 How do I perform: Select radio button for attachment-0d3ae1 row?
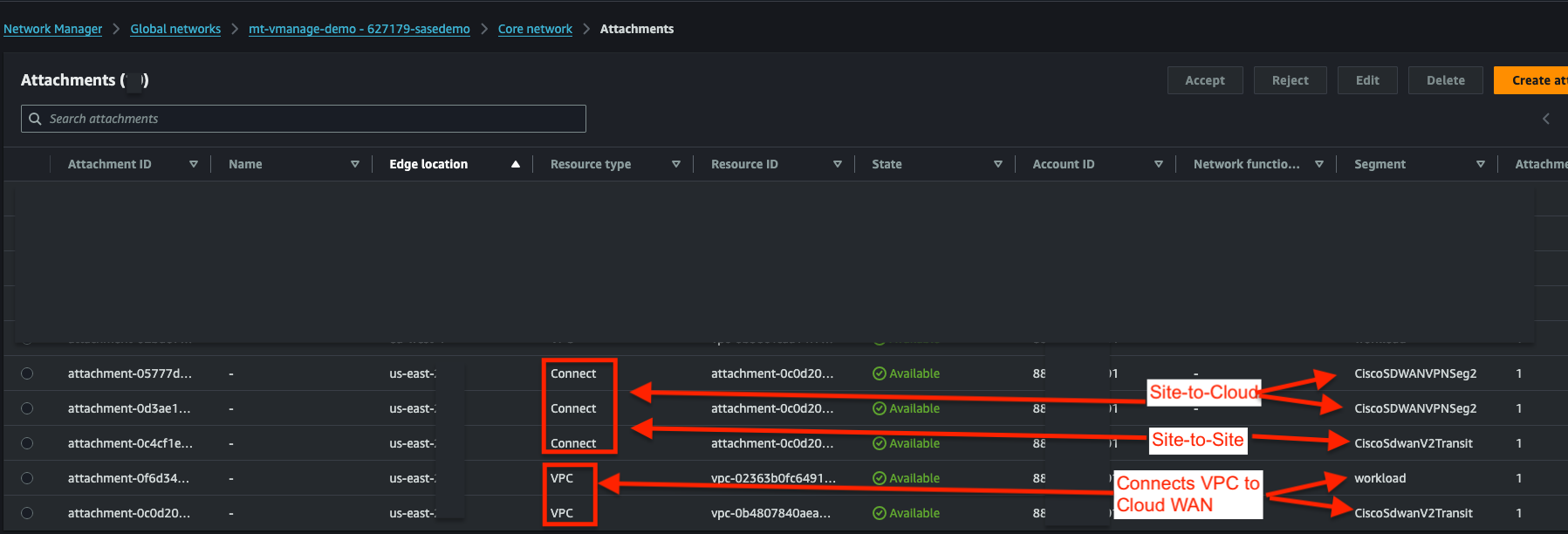(27, 408)
